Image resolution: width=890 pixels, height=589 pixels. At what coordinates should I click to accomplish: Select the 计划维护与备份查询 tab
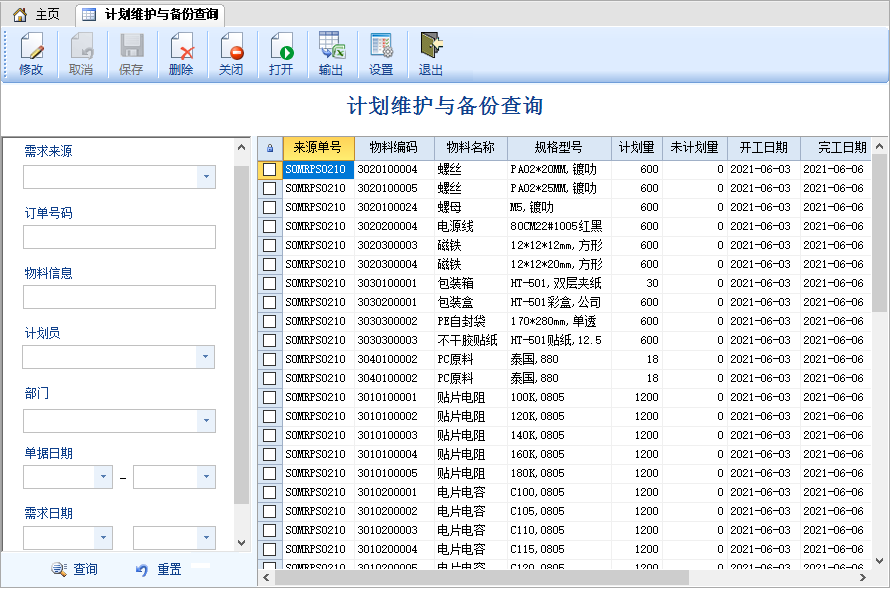[151, 15]
